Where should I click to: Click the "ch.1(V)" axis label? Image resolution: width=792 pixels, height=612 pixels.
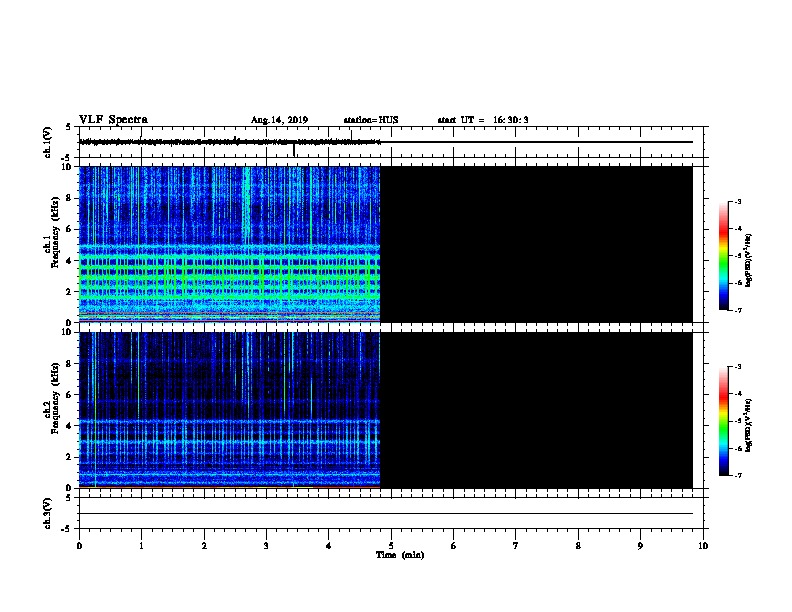(x=47, y=142)
